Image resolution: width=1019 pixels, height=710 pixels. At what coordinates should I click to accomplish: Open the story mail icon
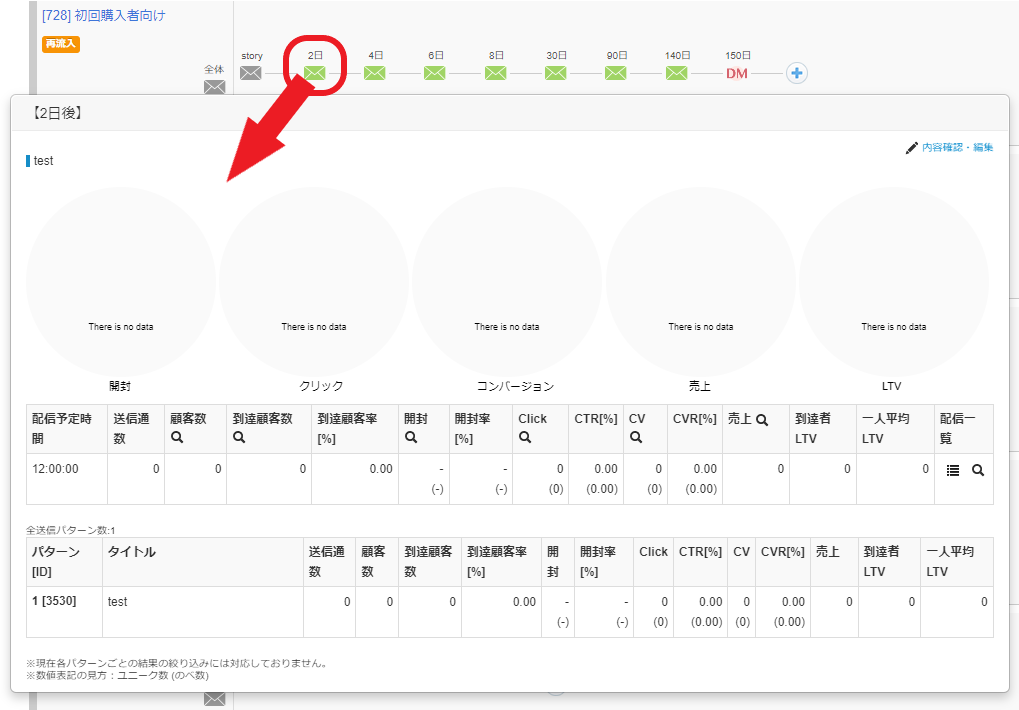251,73
